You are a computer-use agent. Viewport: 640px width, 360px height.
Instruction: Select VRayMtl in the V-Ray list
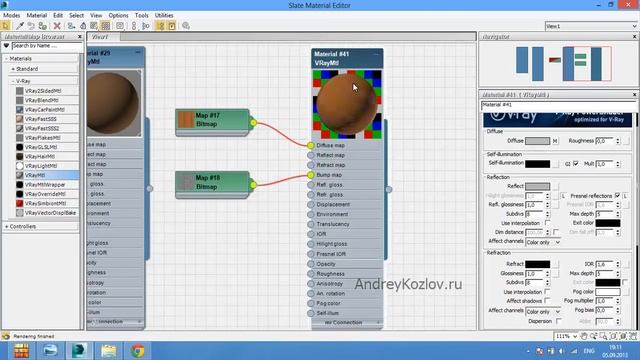pyautogui.click(x=47, y=175)
